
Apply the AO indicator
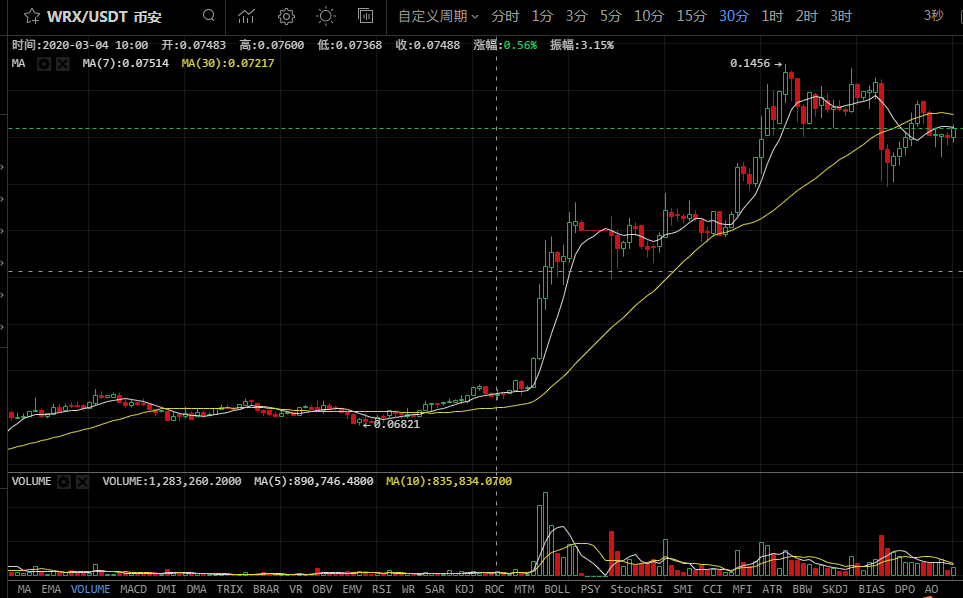[931, 589]
